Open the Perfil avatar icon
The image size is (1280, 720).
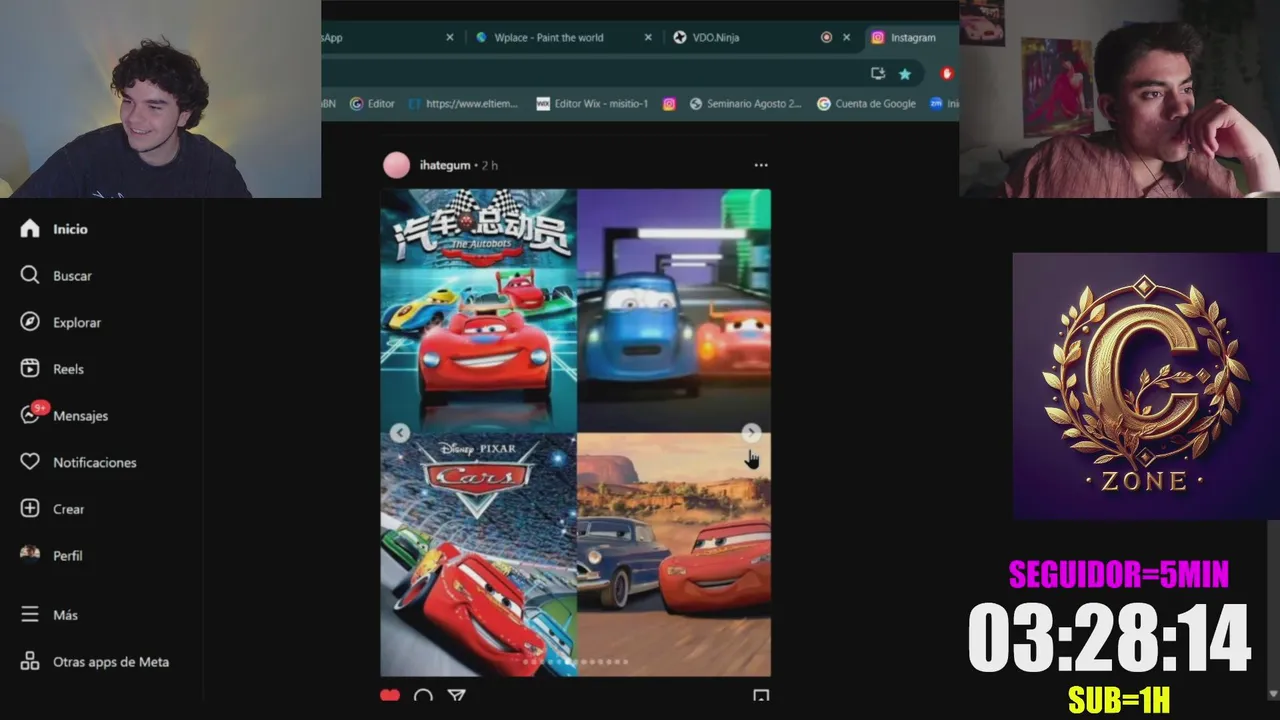(x=30, y=555)
